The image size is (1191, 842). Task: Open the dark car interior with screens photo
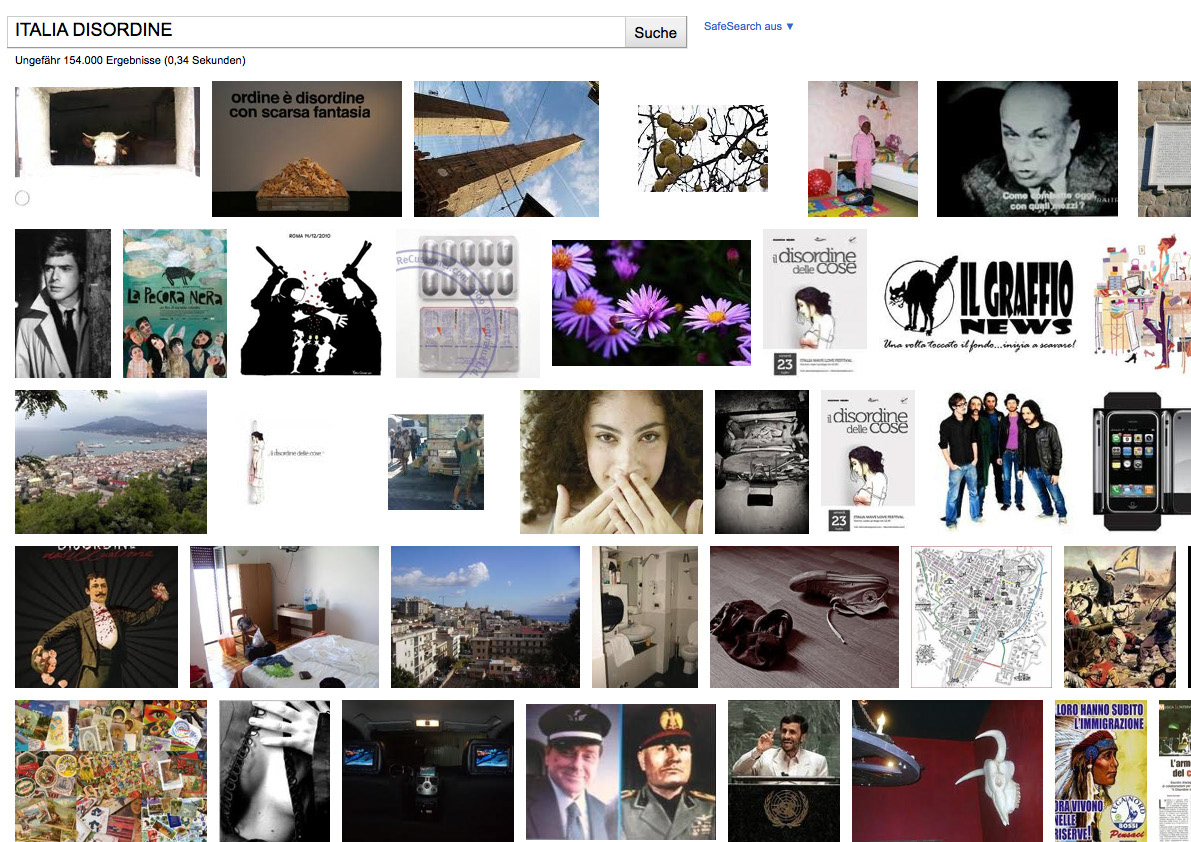428,771
